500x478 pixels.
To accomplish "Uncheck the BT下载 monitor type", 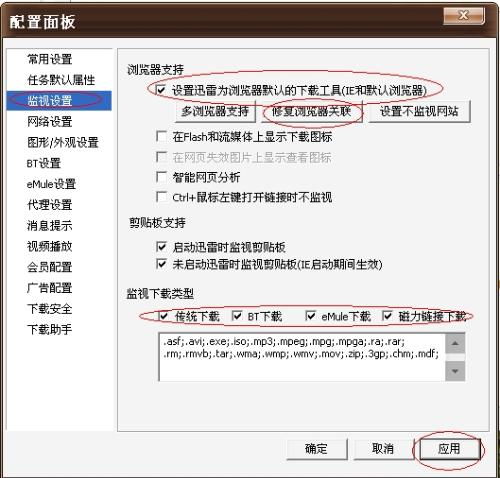I will pos(237,316).
